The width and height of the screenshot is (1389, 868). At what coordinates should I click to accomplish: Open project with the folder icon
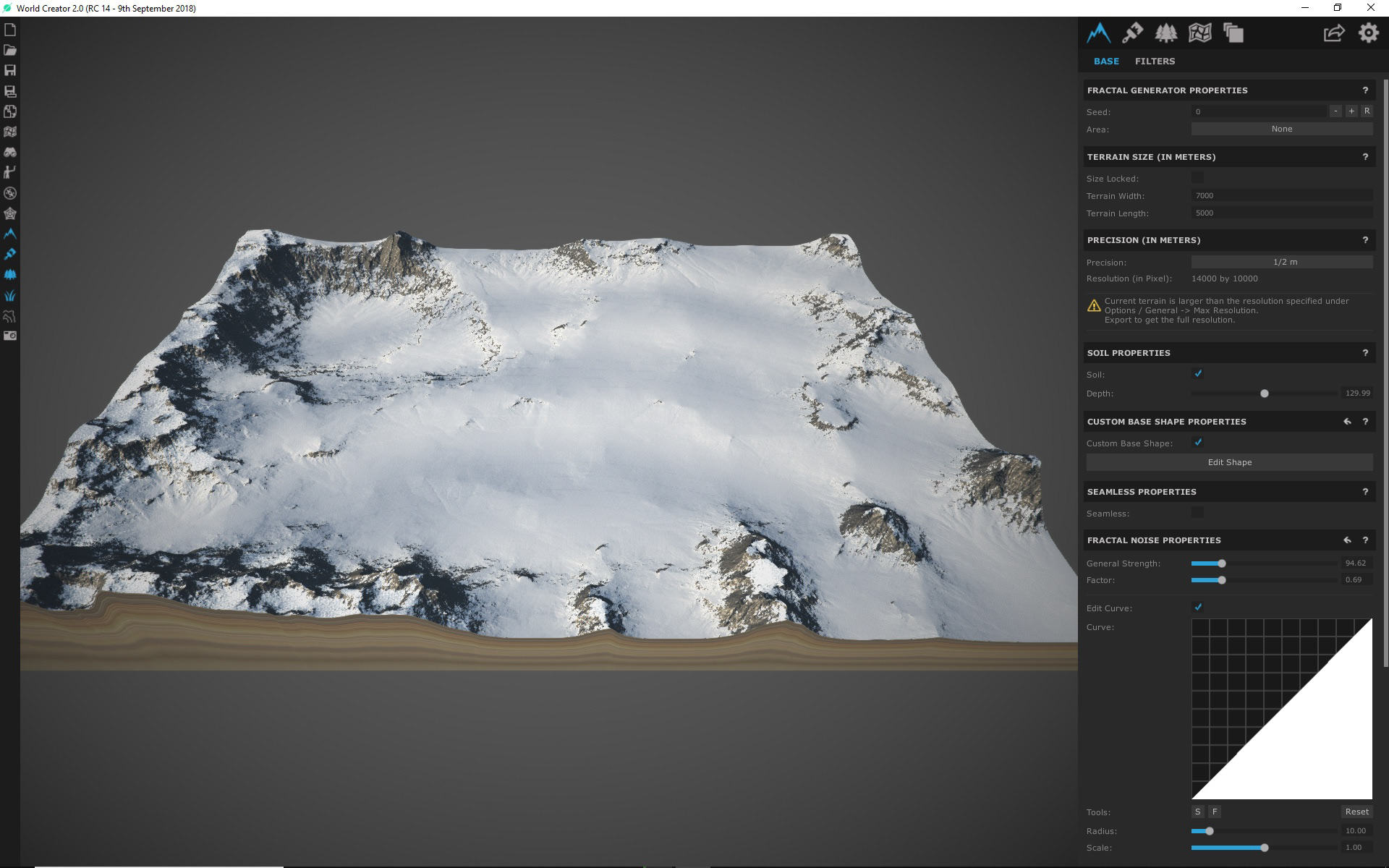pos(10,51)
